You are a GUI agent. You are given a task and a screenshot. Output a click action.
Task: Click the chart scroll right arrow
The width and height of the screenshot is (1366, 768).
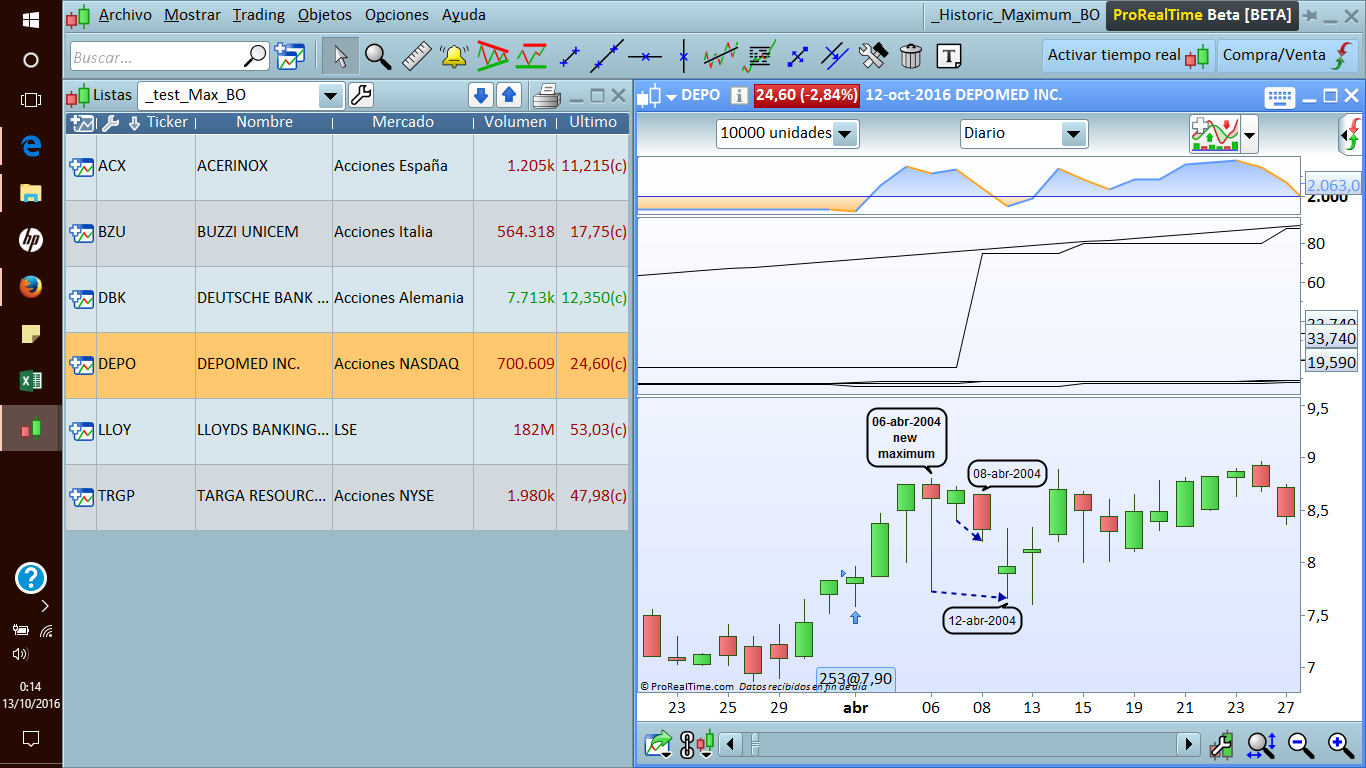pyautogui.click(x=1189, y=744)
